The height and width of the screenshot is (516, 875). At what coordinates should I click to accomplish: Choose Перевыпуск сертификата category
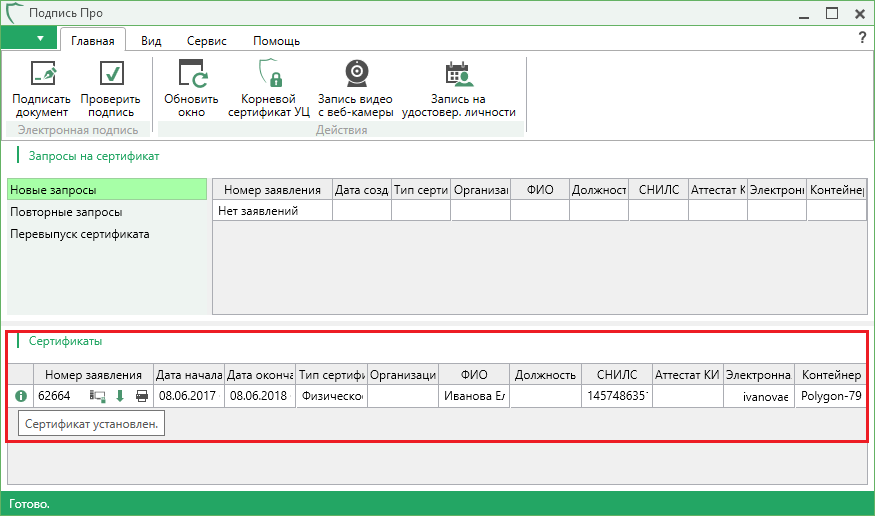(79, 234)
